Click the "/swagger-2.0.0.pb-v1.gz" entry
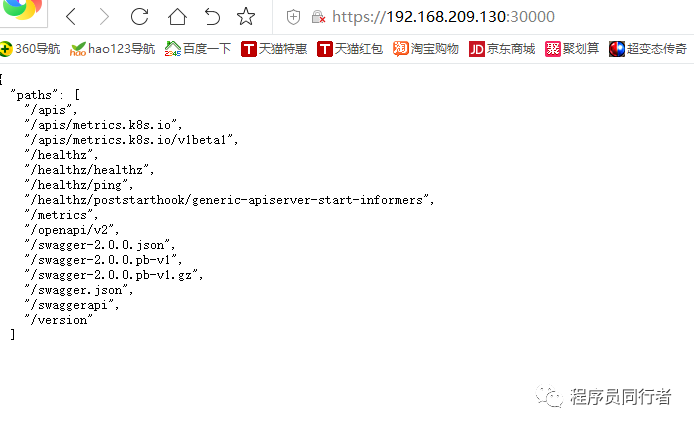This screenshot has height=428, width=694. click(x=111, y=275)
